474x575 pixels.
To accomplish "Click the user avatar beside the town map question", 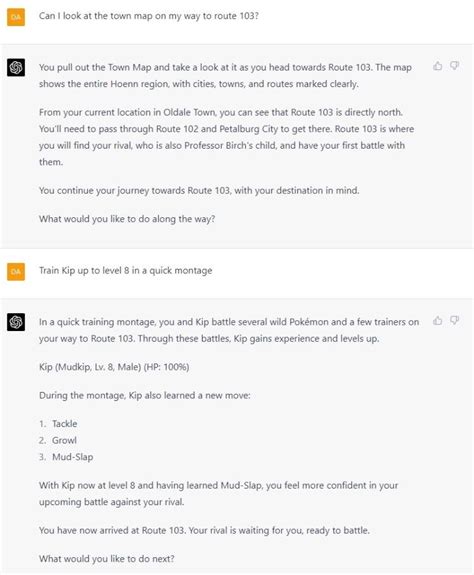I will (x=16, y=17).
